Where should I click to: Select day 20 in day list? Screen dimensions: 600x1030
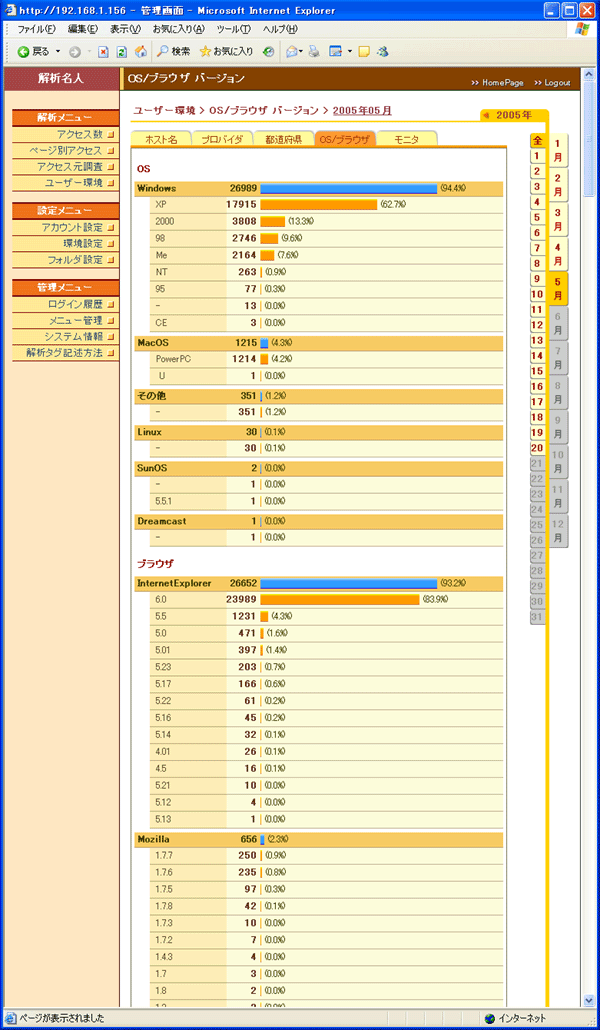coord(537,448)
